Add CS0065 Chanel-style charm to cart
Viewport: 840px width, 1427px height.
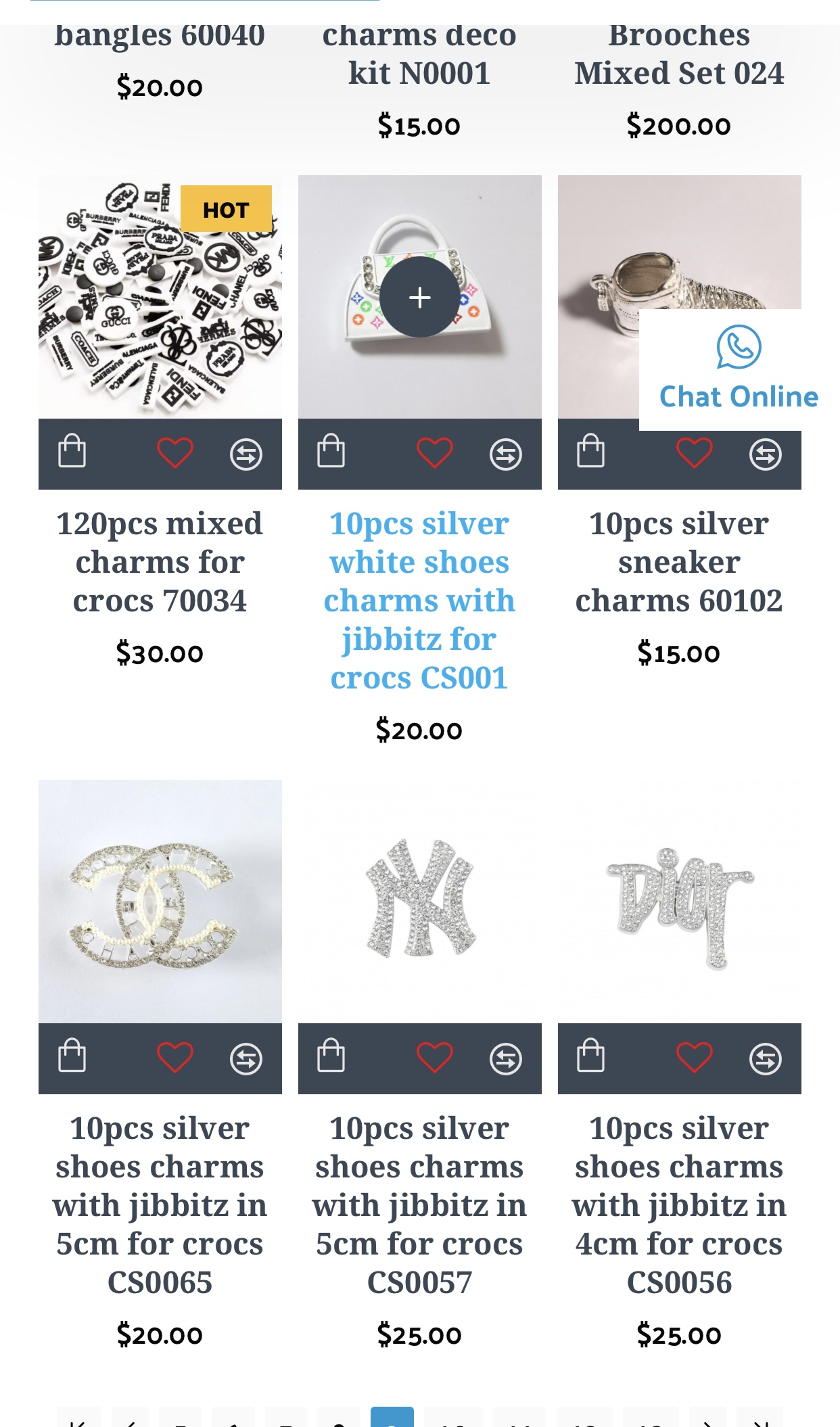72,1056
